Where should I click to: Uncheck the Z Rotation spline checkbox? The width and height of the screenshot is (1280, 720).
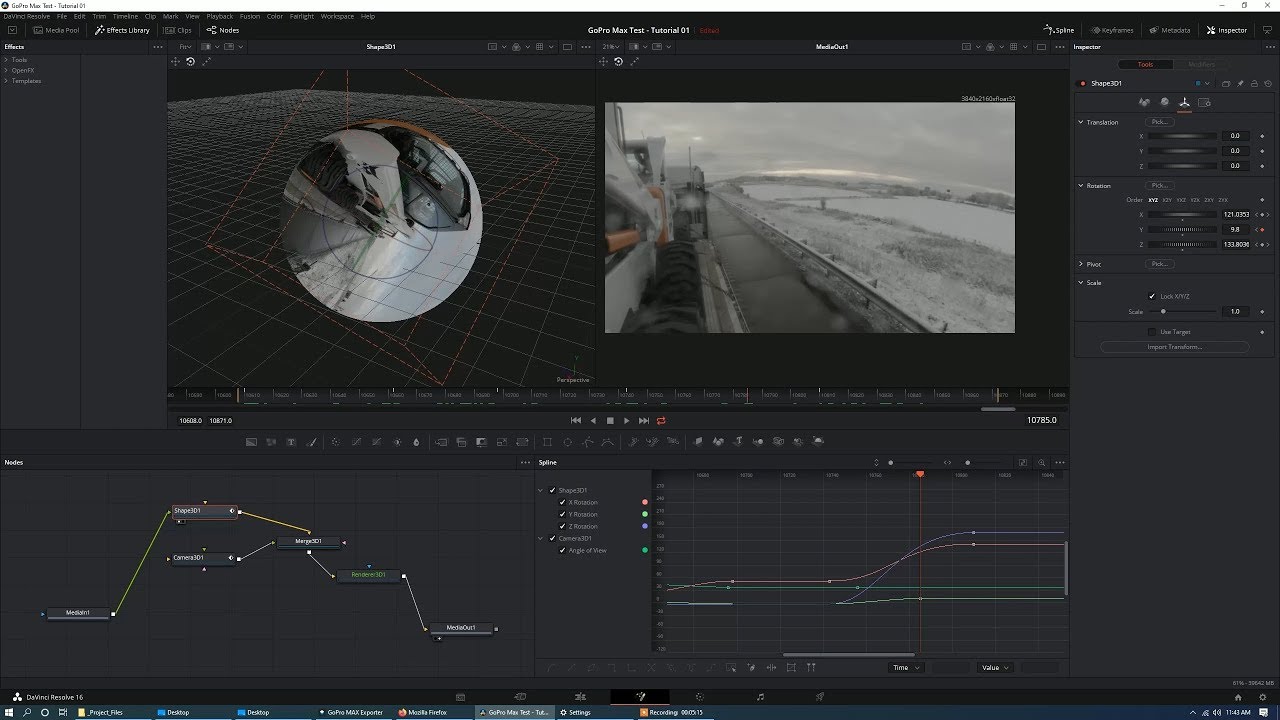click(x=563, y=526)
